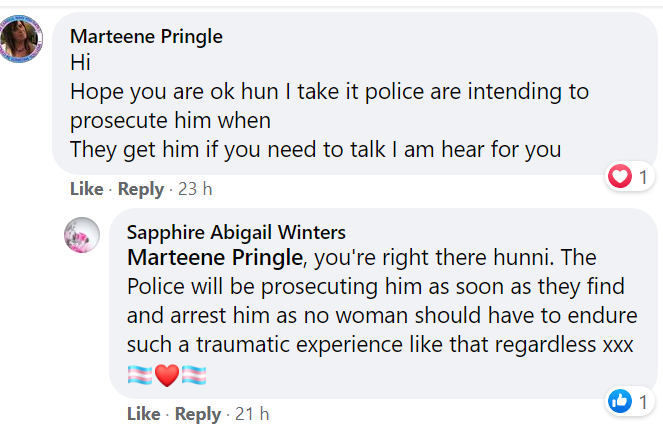Click the bold Marteene Pringle mention in reply
The height and width of the screenshot is (429, 663).
pos(215,257)
